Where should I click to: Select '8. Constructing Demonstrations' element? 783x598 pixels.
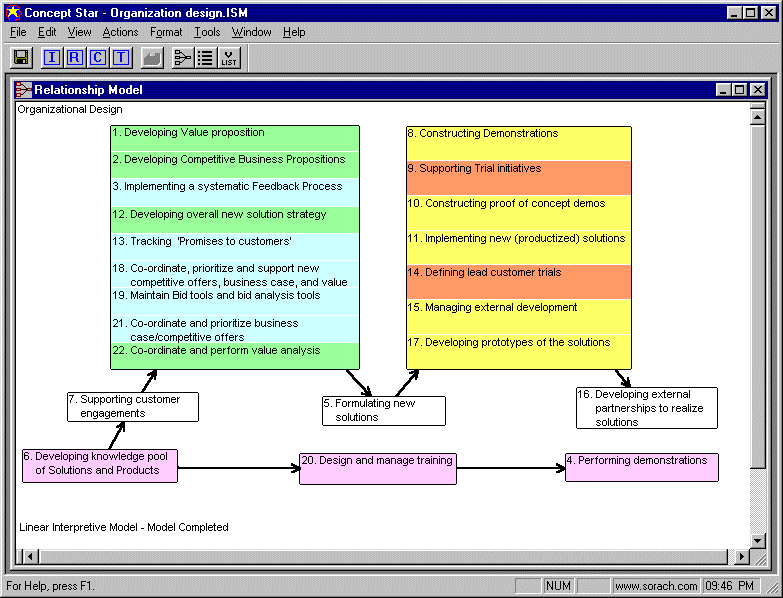pos(519,144)
